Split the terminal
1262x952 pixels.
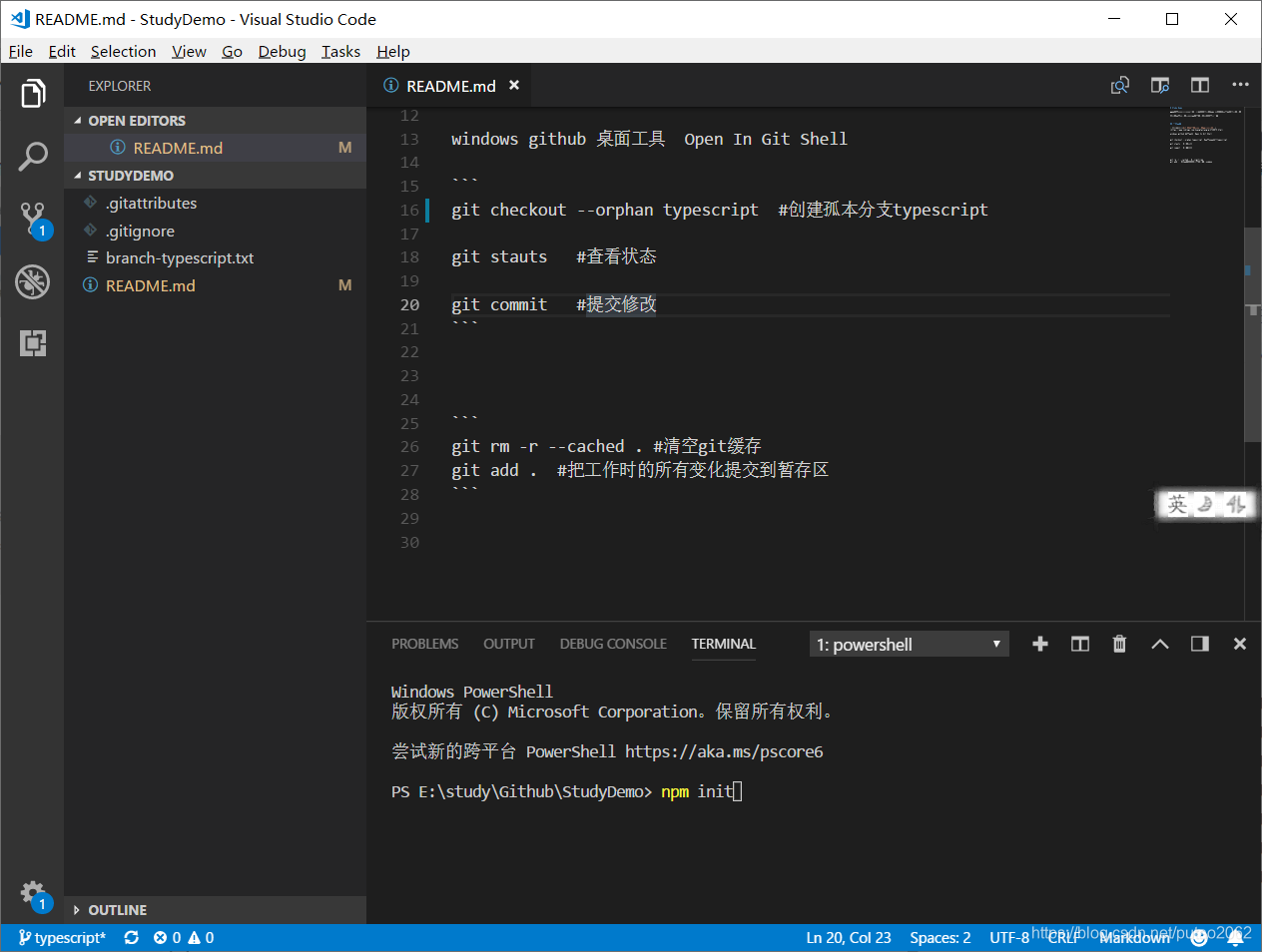coord(1080,644)
